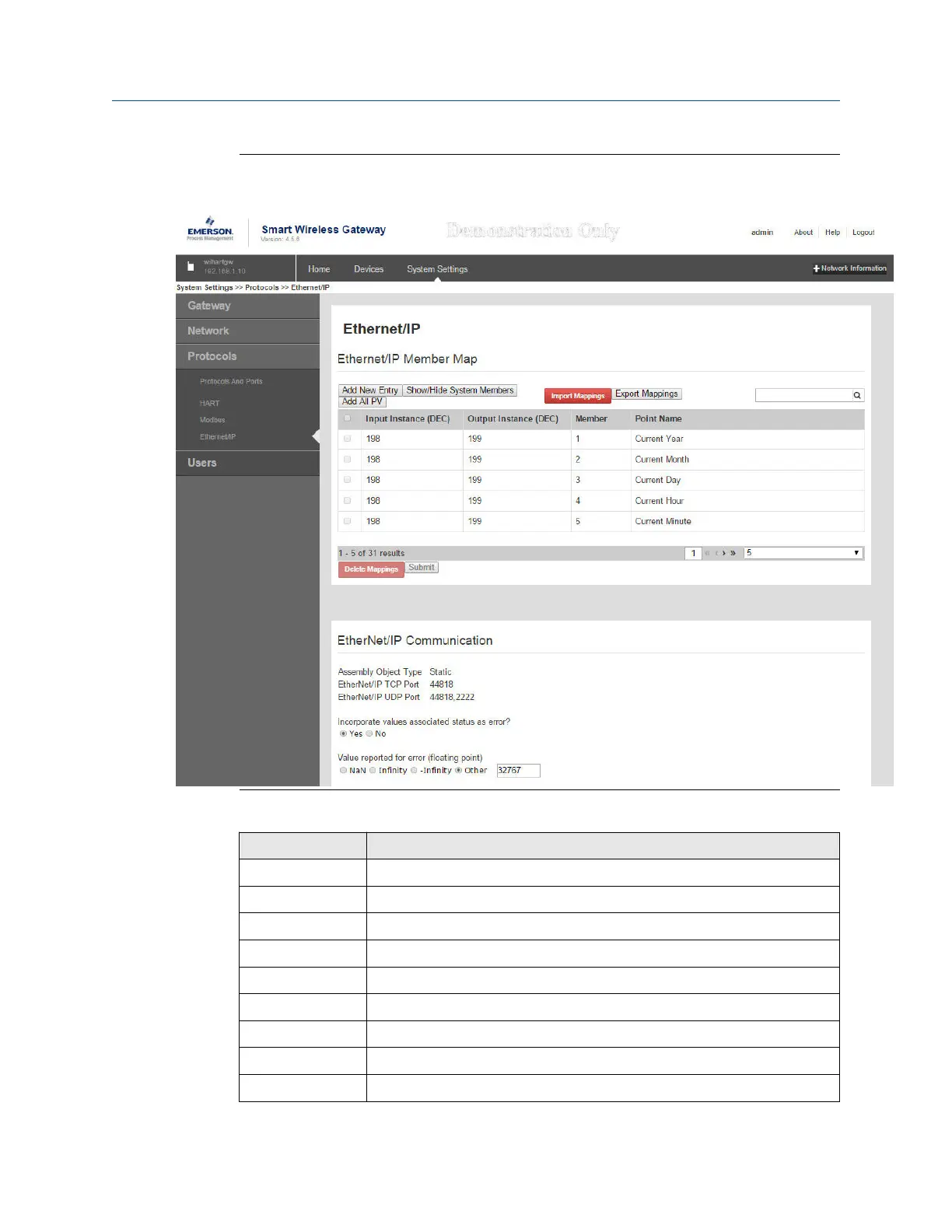
Task: Check the Current Hour row checkbox
Action: [347, 500]
